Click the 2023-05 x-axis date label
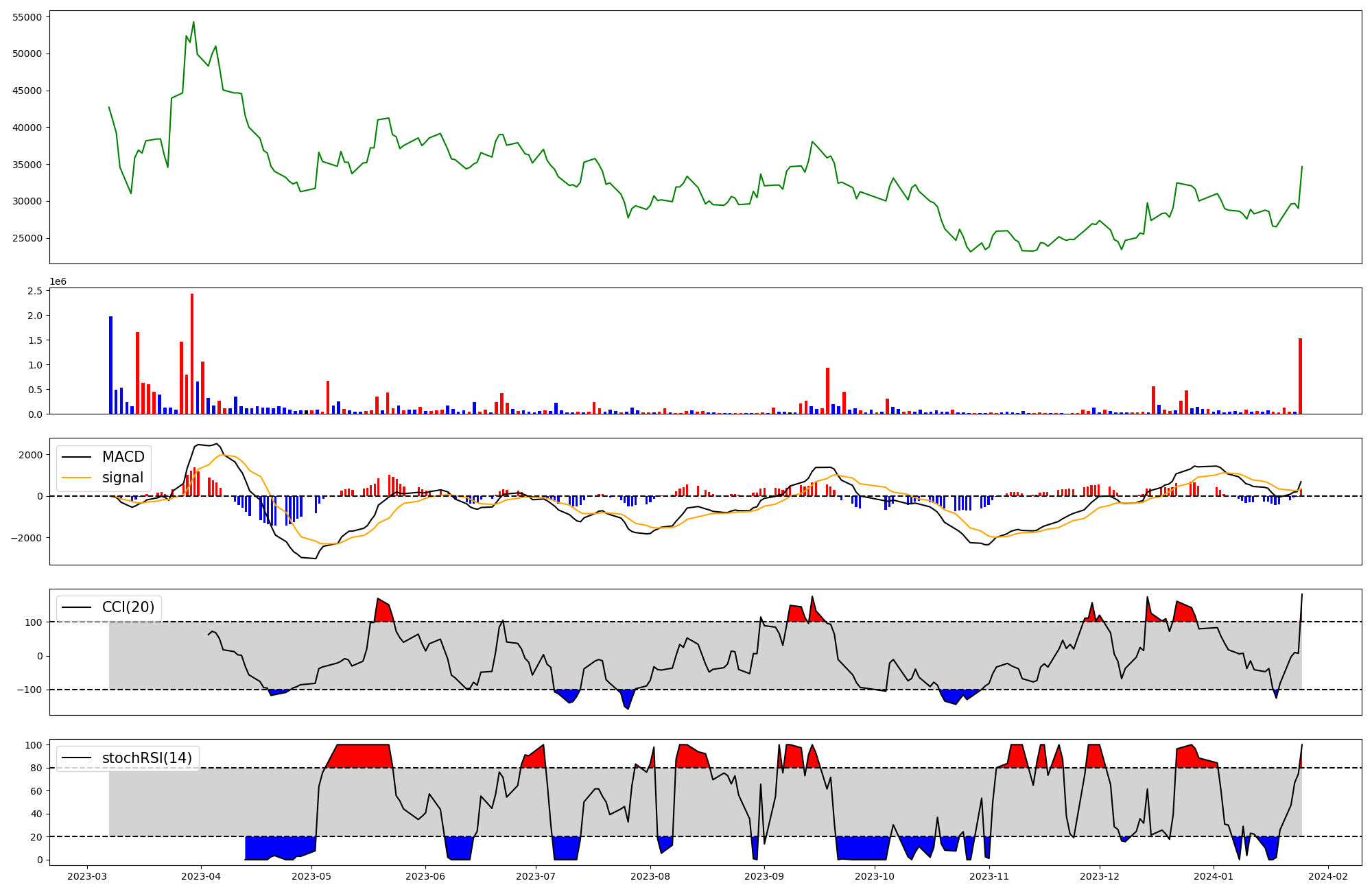This screenshot has height=892, width=1372. coord(312,876)
